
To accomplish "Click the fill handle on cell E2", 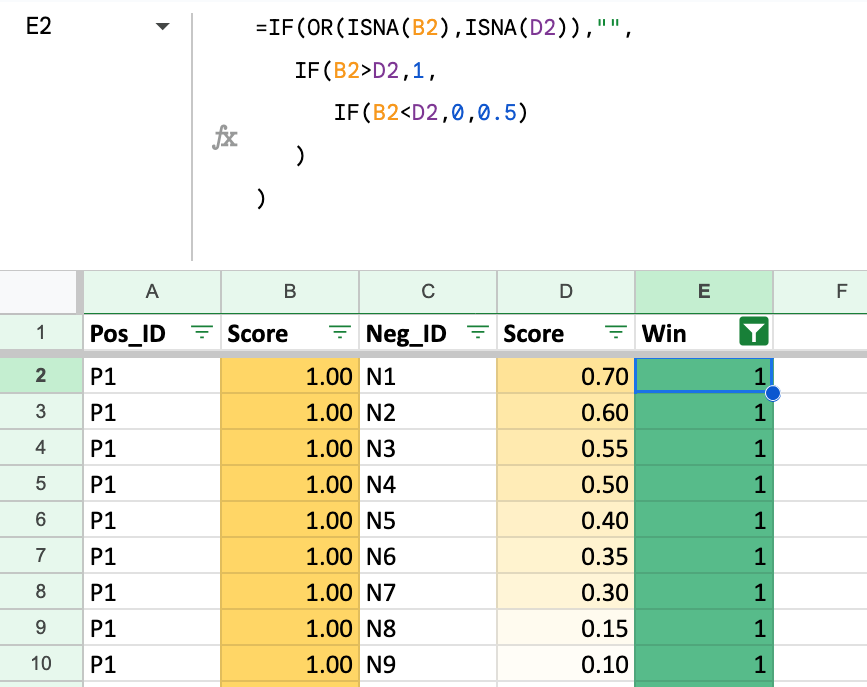I will click(772, 394).
